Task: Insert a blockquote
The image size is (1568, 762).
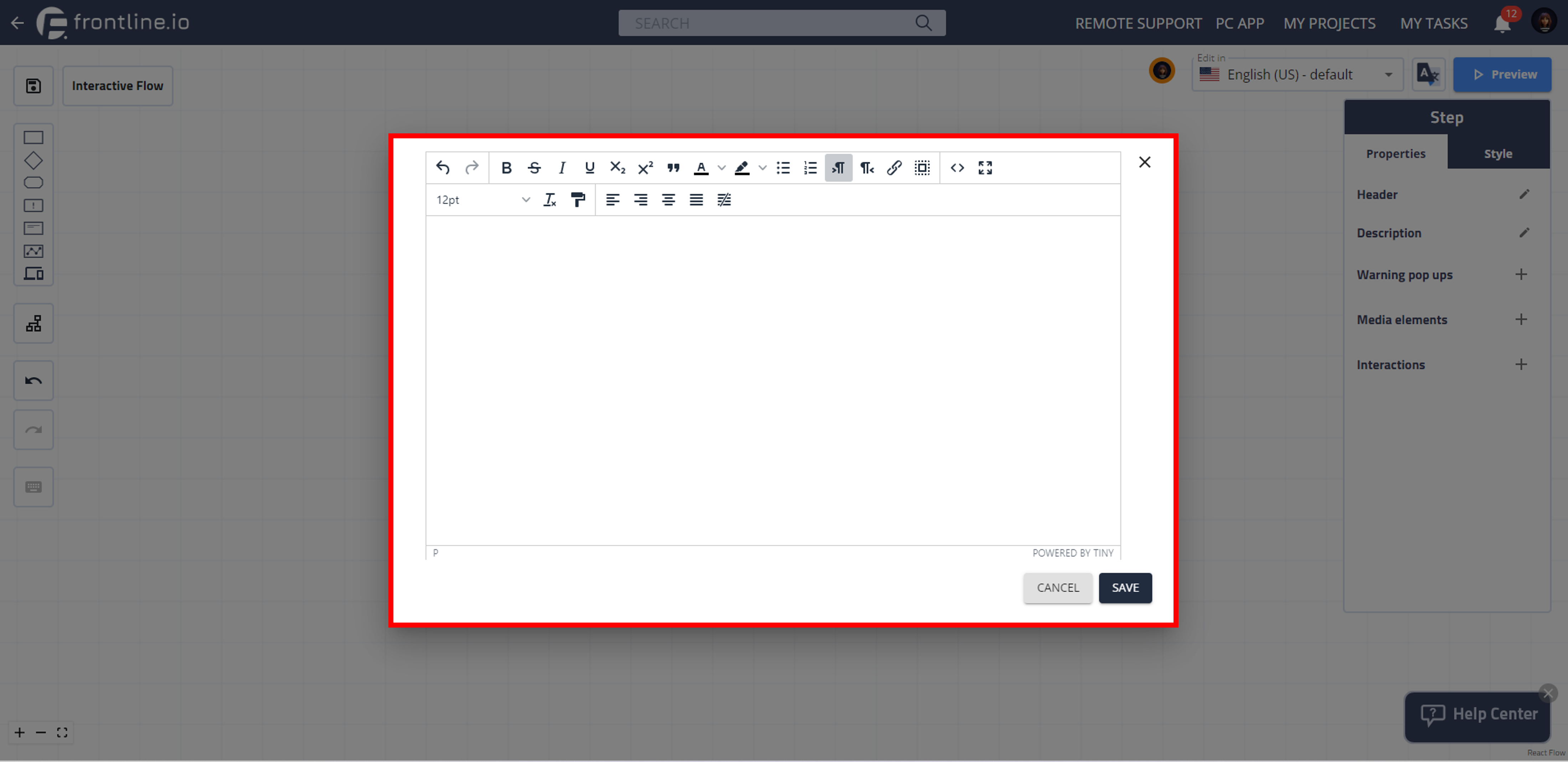Action: 672,168
